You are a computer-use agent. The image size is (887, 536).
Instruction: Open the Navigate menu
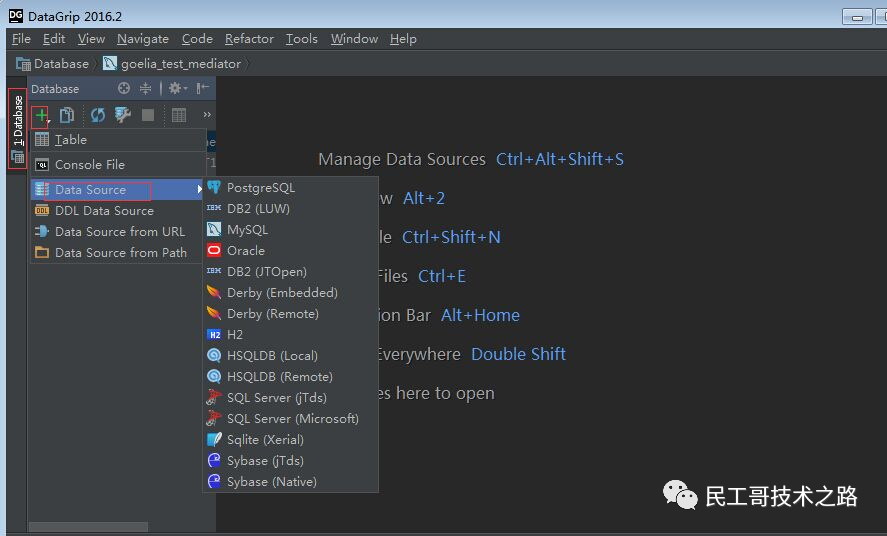143,38
